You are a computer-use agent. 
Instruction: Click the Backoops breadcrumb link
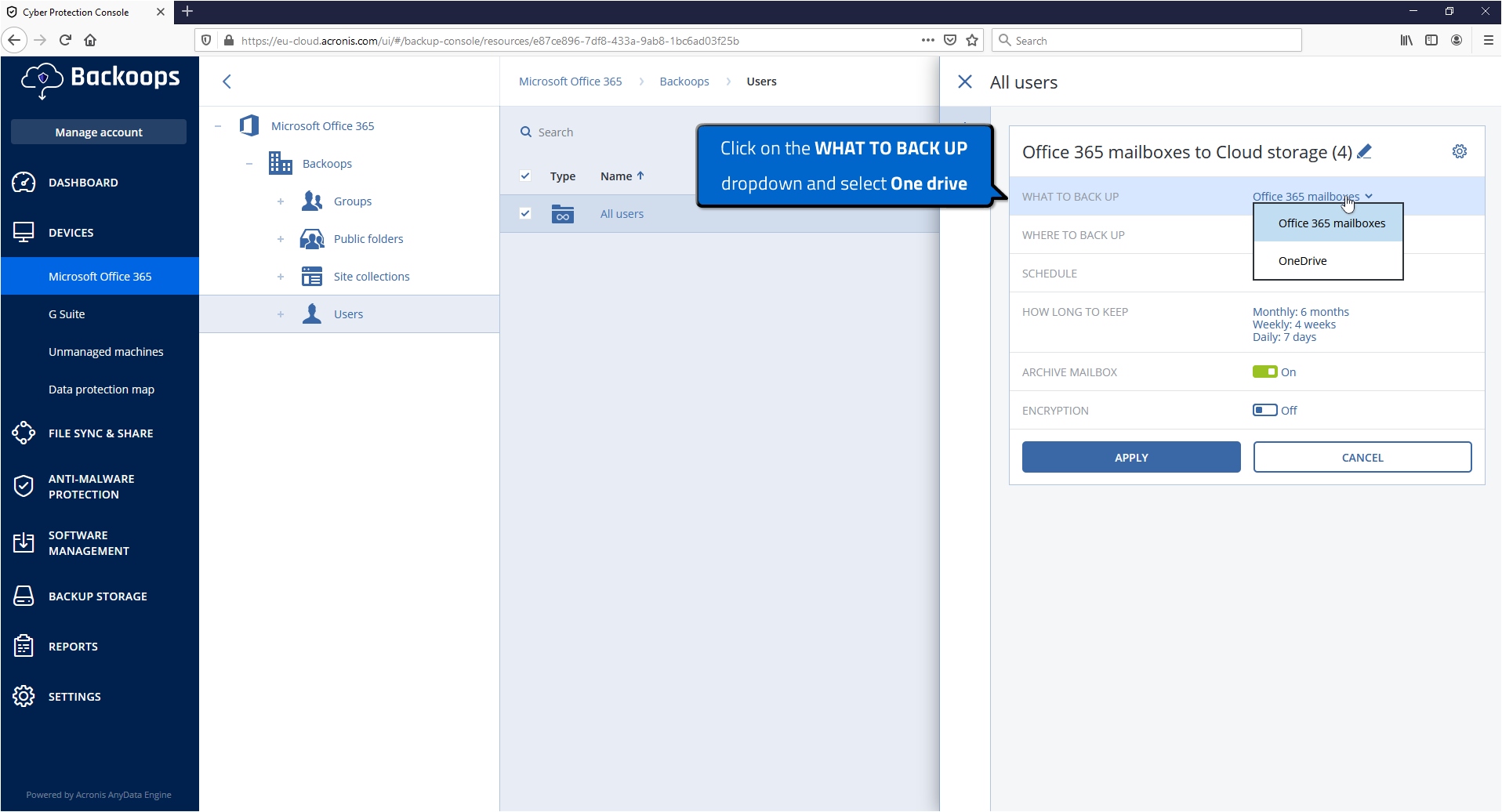point(684,82)
